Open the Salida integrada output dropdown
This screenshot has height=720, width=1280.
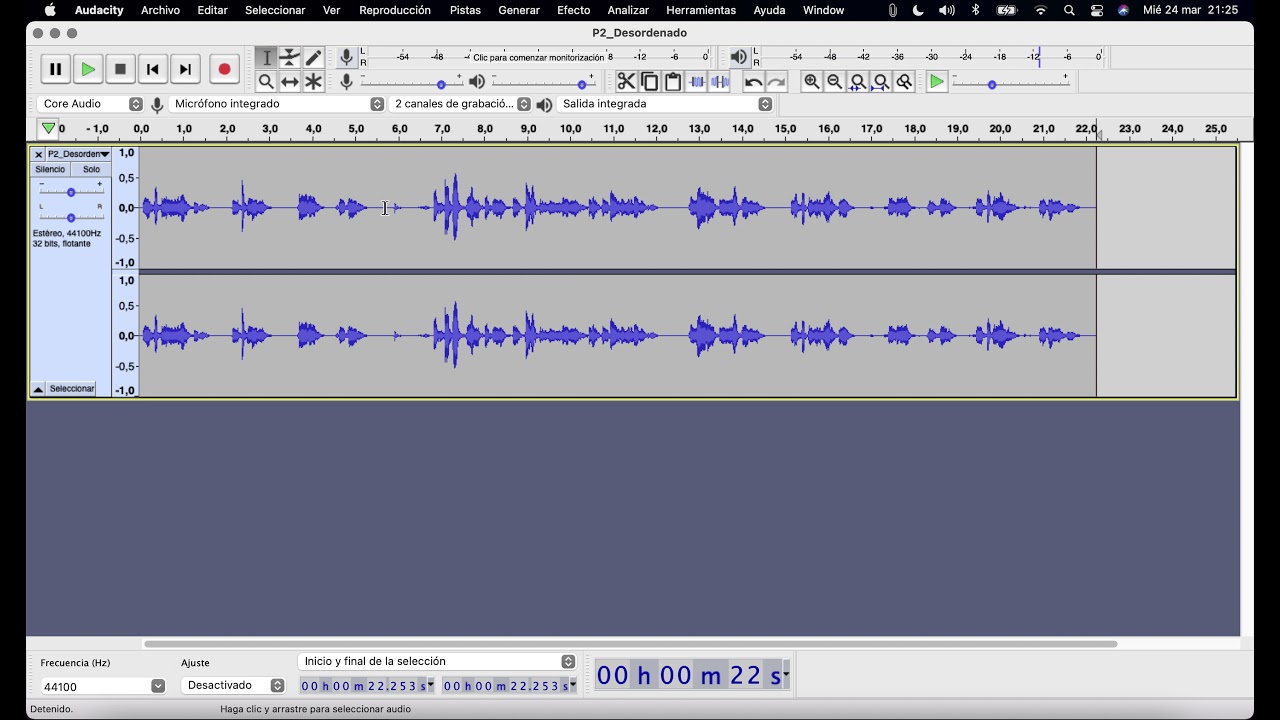666,104
